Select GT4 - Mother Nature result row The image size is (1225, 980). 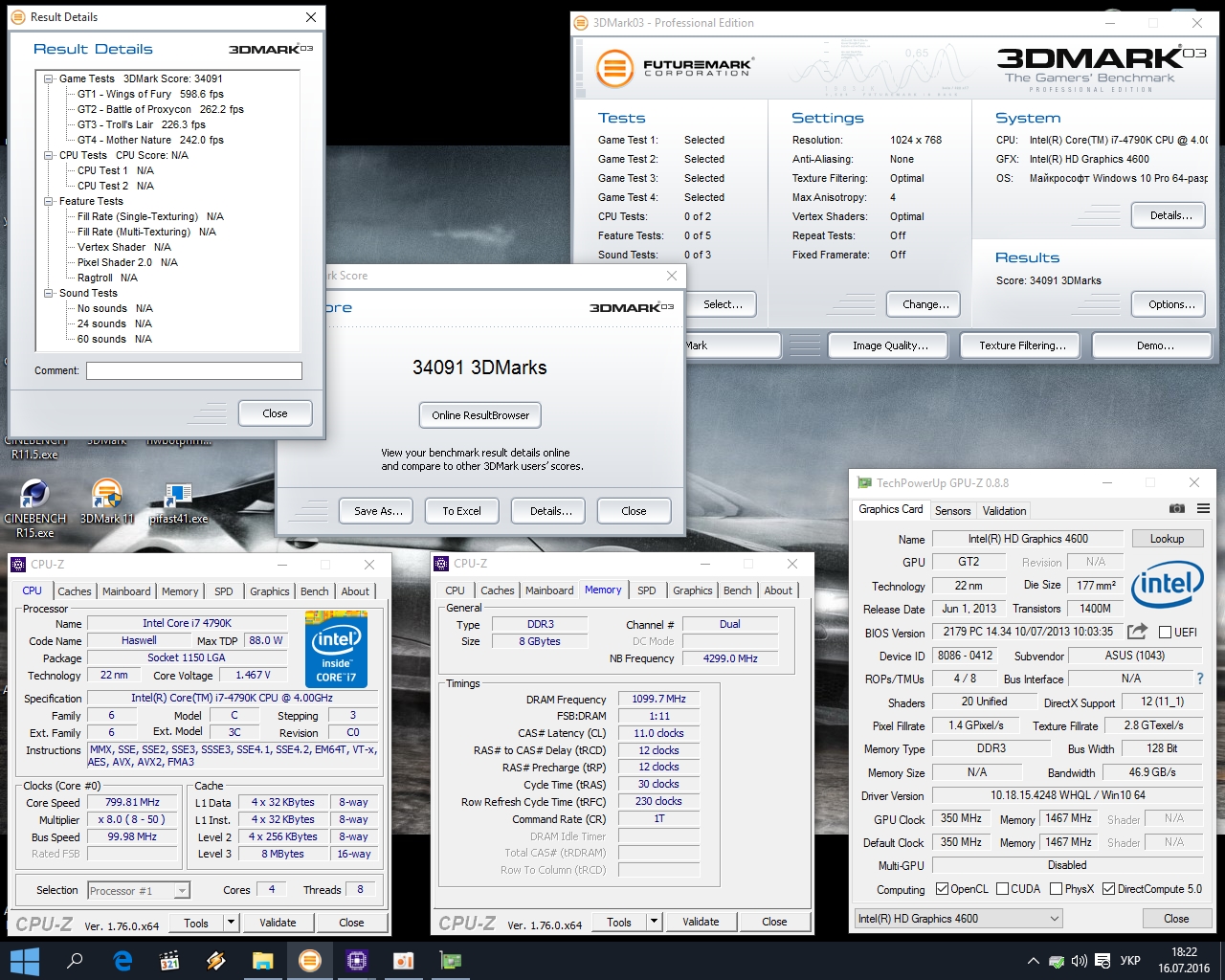(x=150, y=140)
